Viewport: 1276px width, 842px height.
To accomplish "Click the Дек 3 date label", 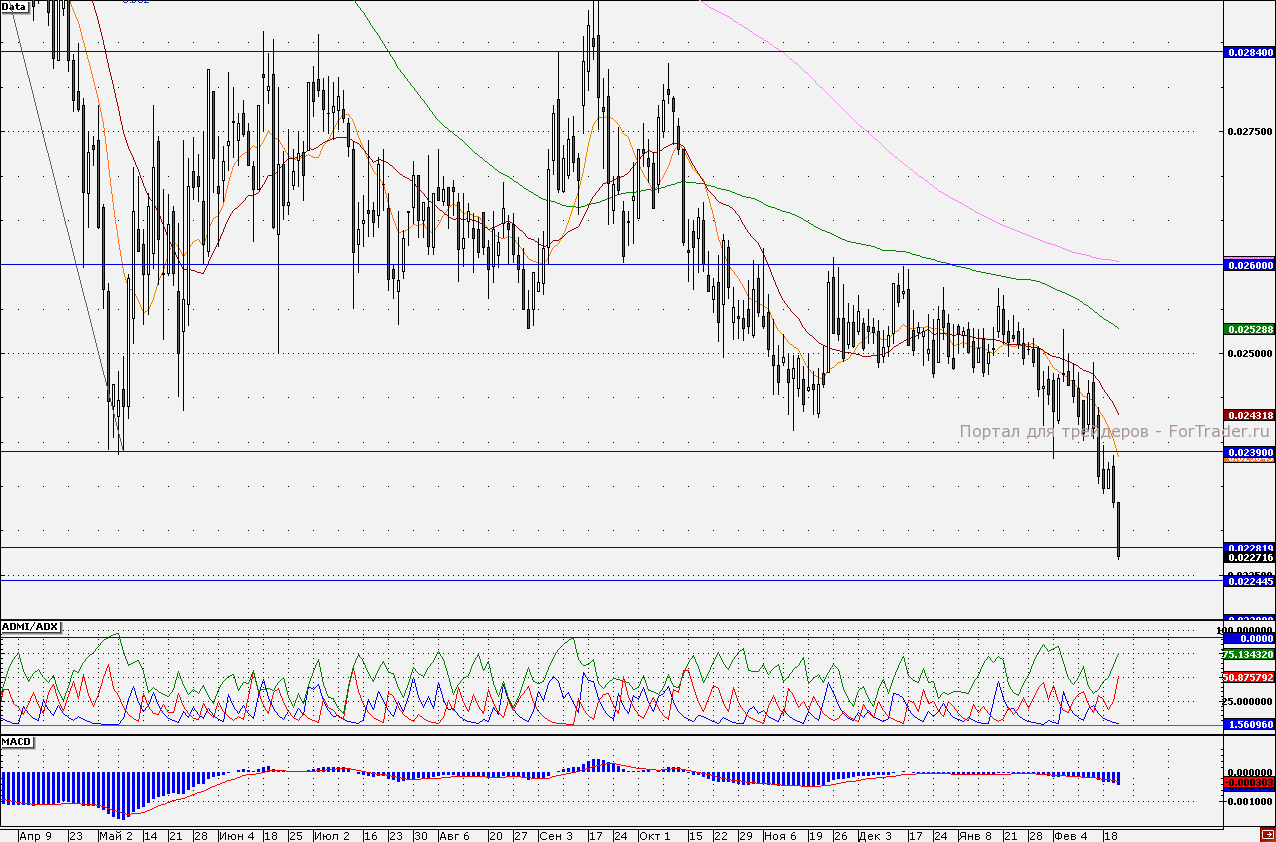I will [x=876, y=835].
